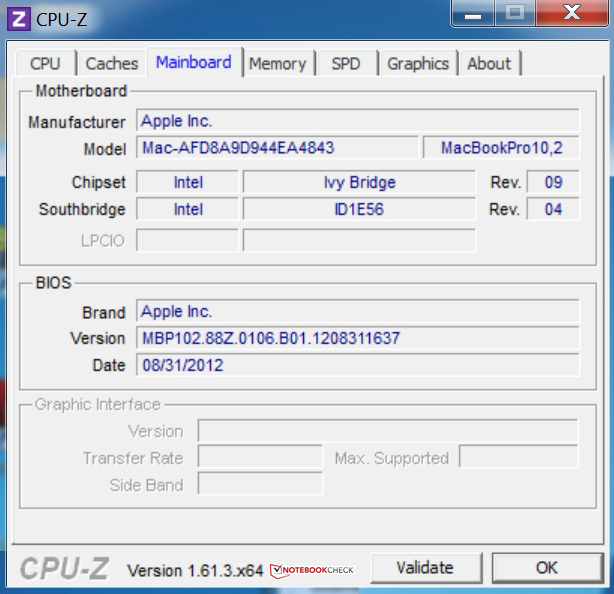
Task: Click the Manufacturer field showing Apple Inc.
Action: point(358,120)
